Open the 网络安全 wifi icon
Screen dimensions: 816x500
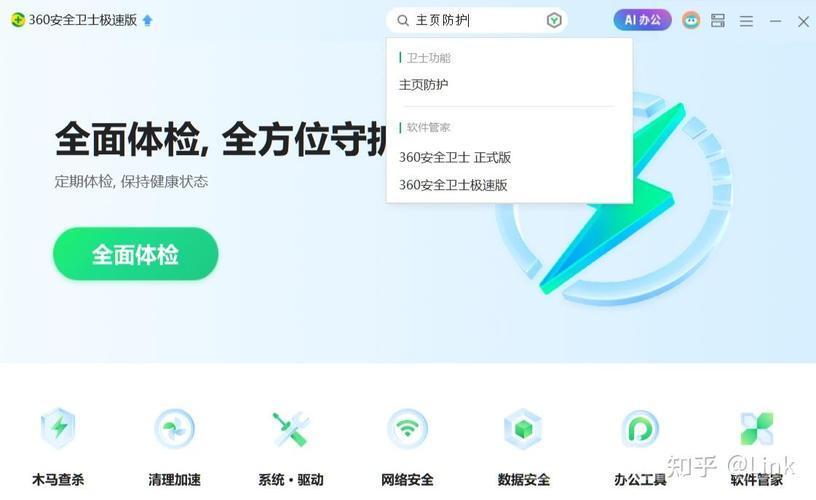click(407, 429)
